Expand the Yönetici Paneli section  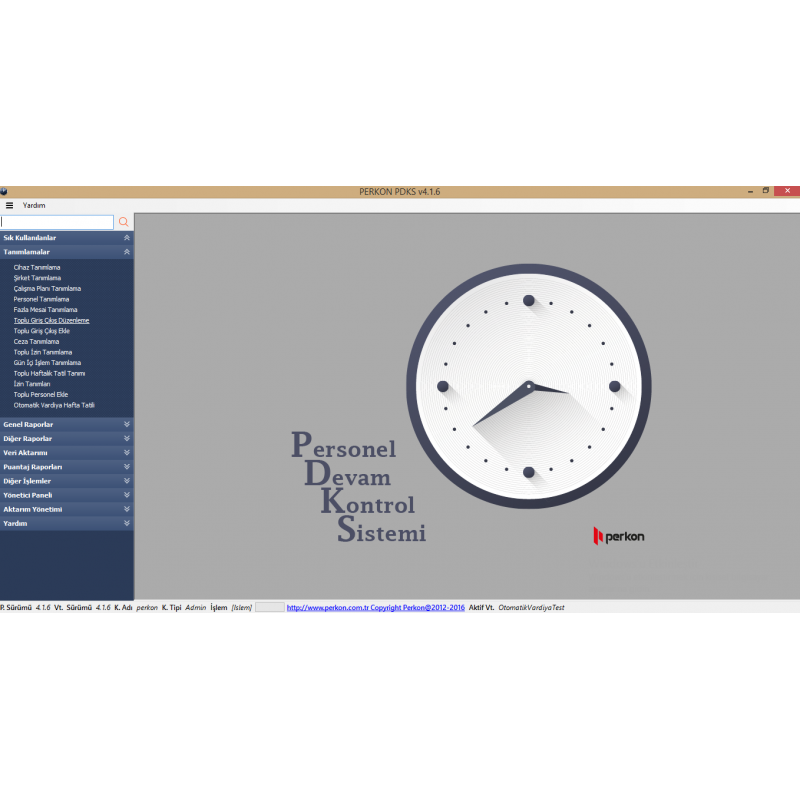(x=67, y=495)
